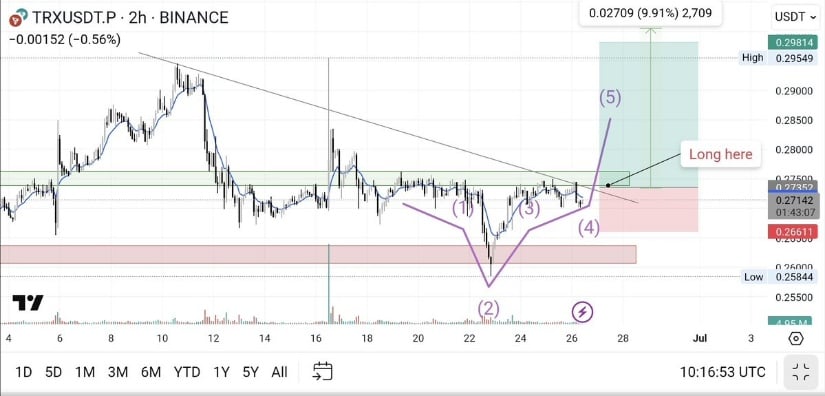Select the 5Y time range
The width and height of the screenshot is (825, 396).
[250, 372]
